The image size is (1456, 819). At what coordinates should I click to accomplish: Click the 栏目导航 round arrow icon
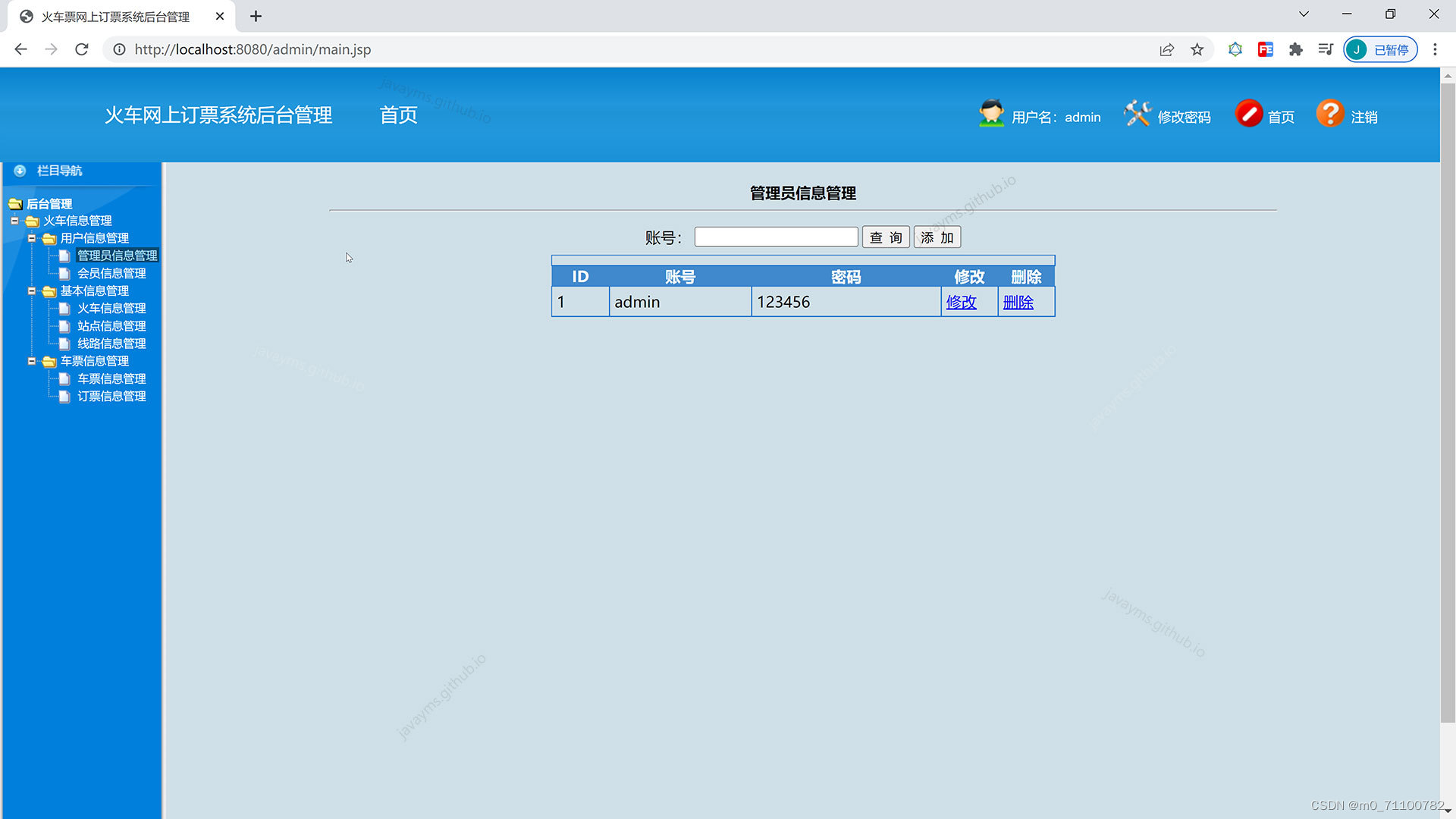coord(20,171)
